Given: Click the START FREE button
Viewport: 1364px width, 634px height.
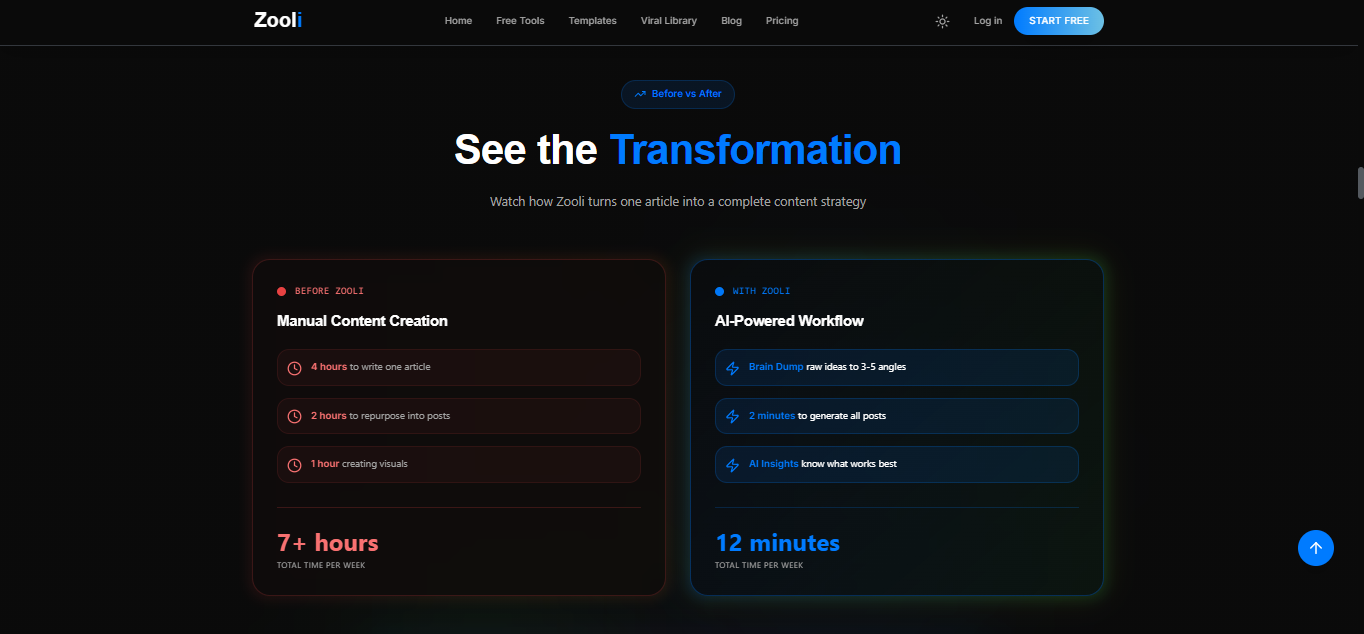Looking at the screenshot, I should (x=1059, y=21).
